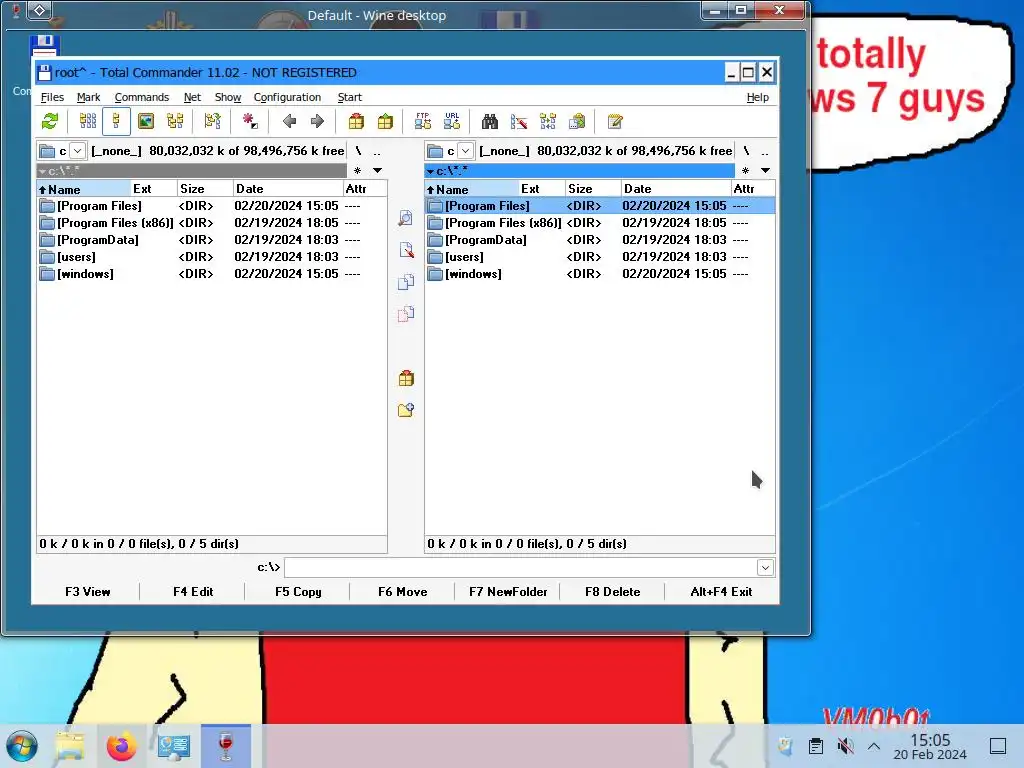This screenshot has width=1024, height=768.
Task: Enable Thumbnail view icon in toolbar
Action: pyautogui.click(x=146, y=121)
